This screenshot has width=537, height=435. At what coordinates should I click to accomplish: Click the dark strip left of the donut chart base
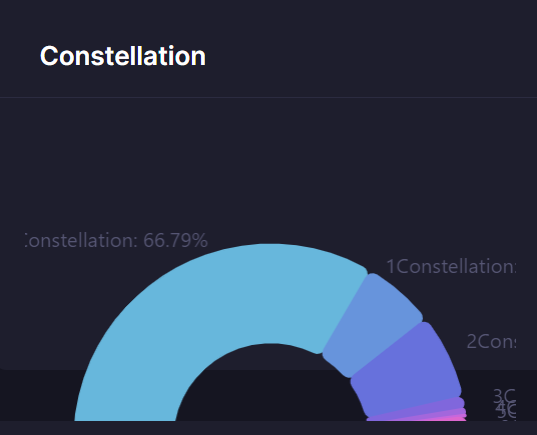coord(36,396)
